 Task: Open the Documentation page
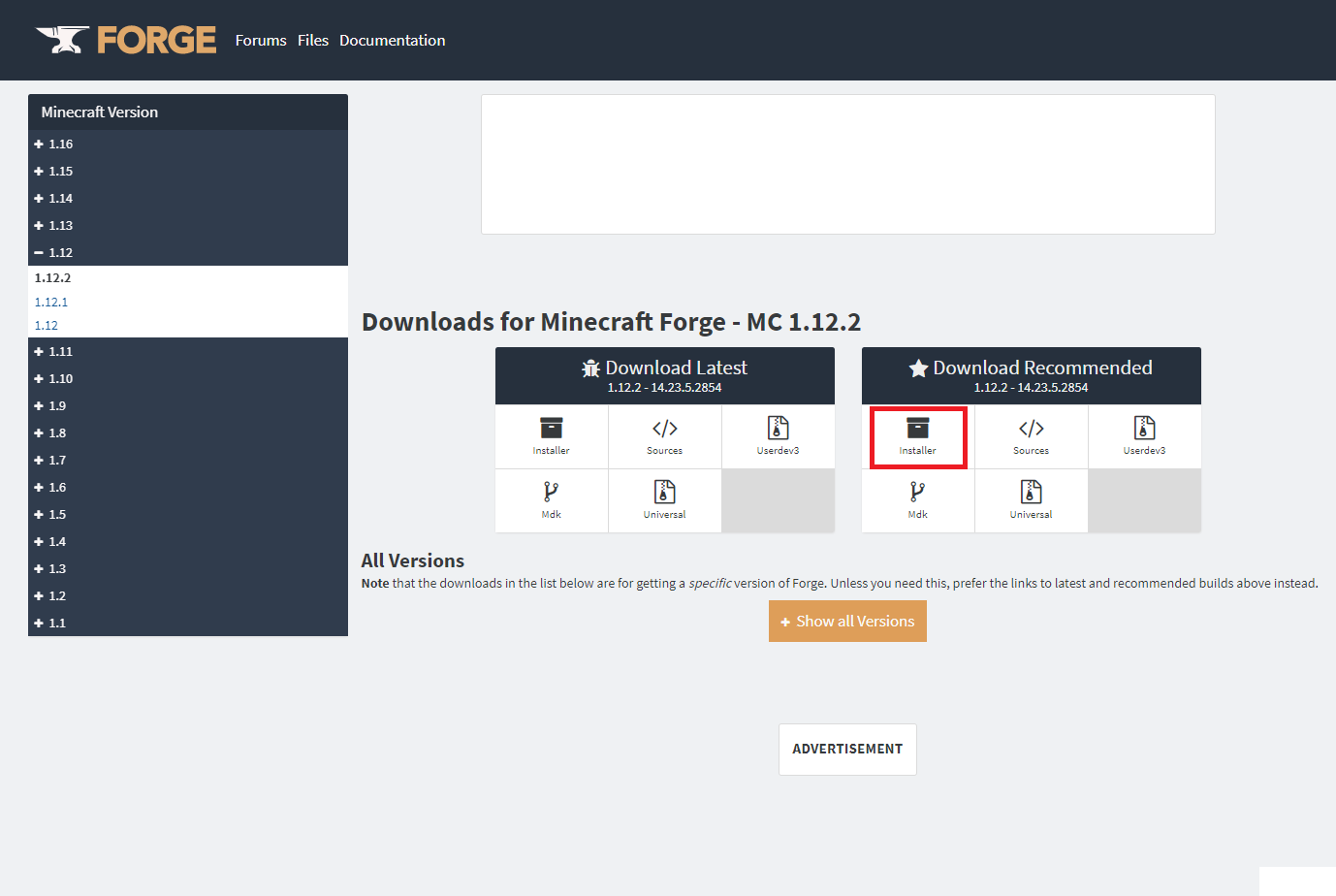click(393, 40)
